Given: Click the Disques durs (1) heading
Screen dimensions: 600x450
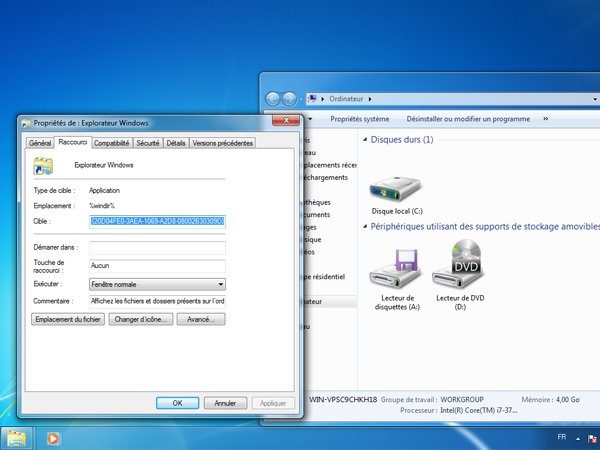Looking at the screenshot, I should point(402,140).
